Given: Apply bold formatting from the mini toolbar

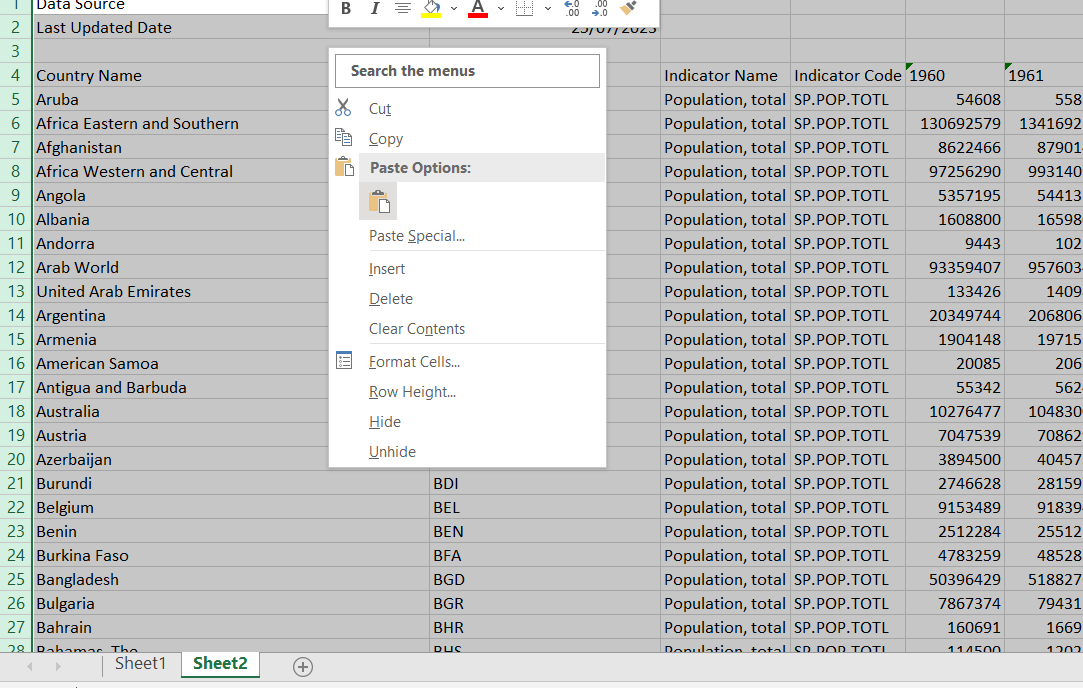Looking at the screenshot, I should (344, 9).
